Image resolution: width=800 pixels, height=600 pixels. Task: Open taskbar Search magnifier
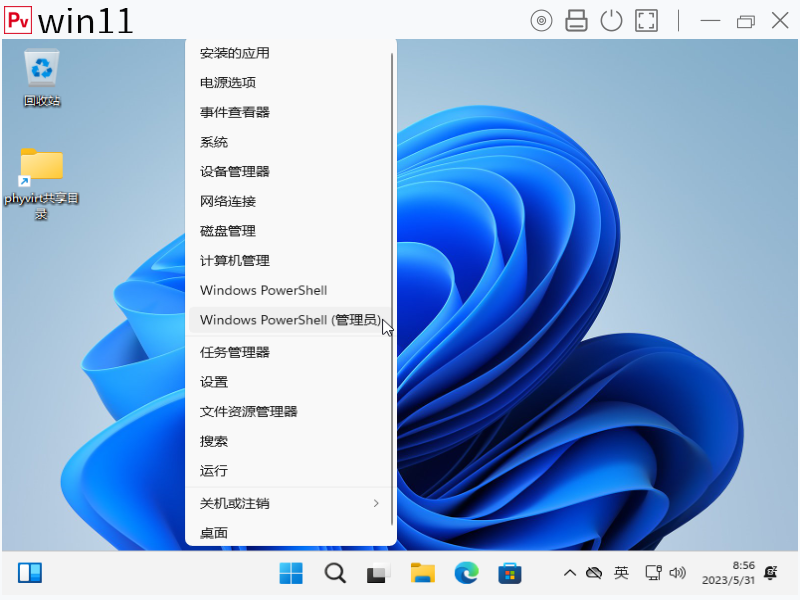(x=335, y=573)
